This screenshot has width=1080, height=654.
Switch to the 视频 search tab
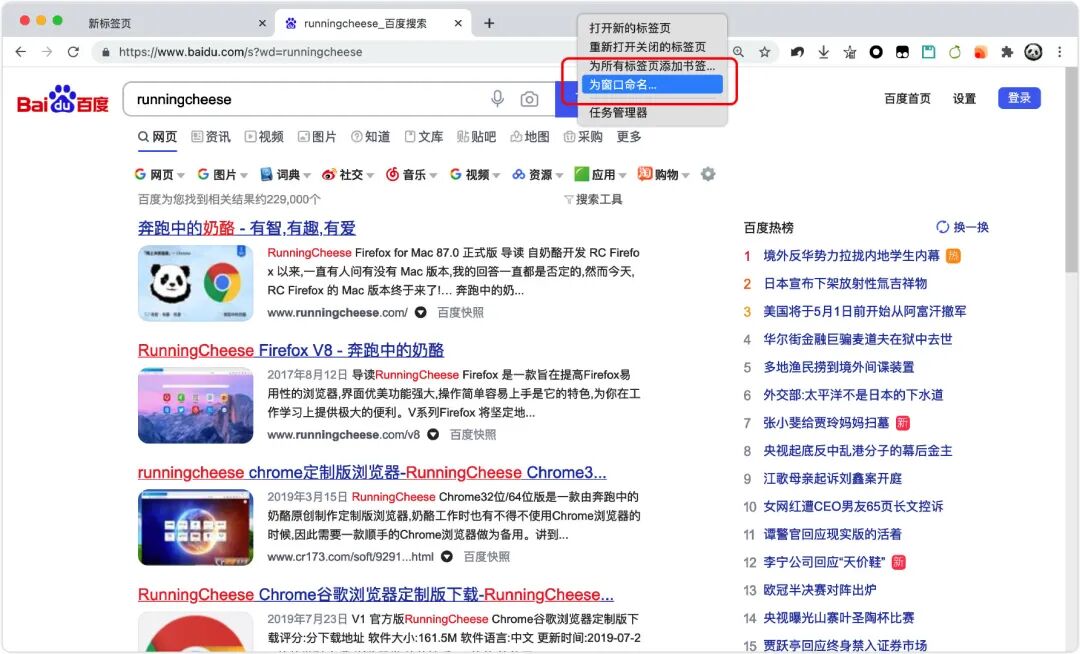(x=264, y=137)
